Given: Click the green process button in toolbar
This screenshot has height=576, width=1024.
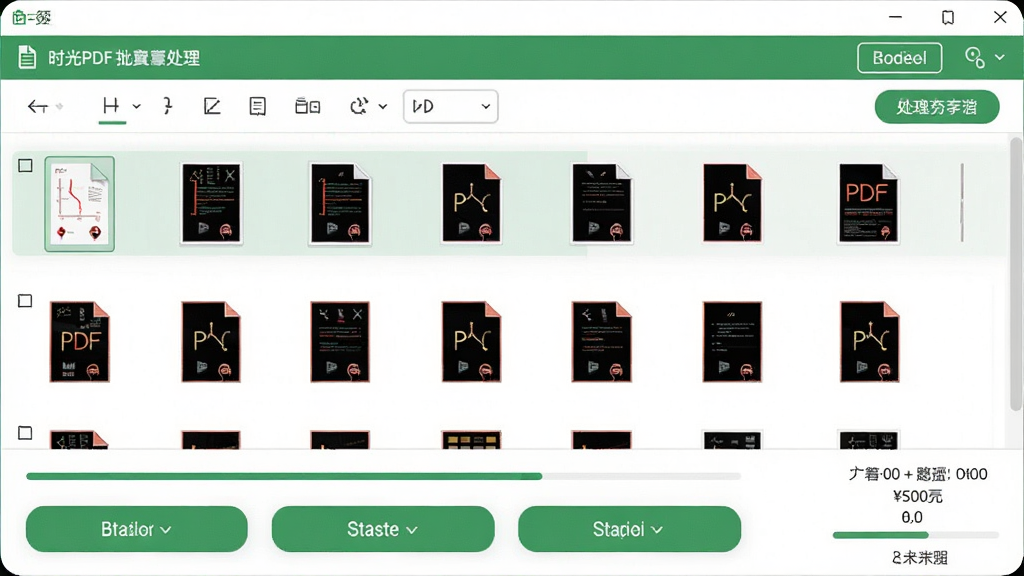Looking at the screenshot, I should tap(937, 107).
